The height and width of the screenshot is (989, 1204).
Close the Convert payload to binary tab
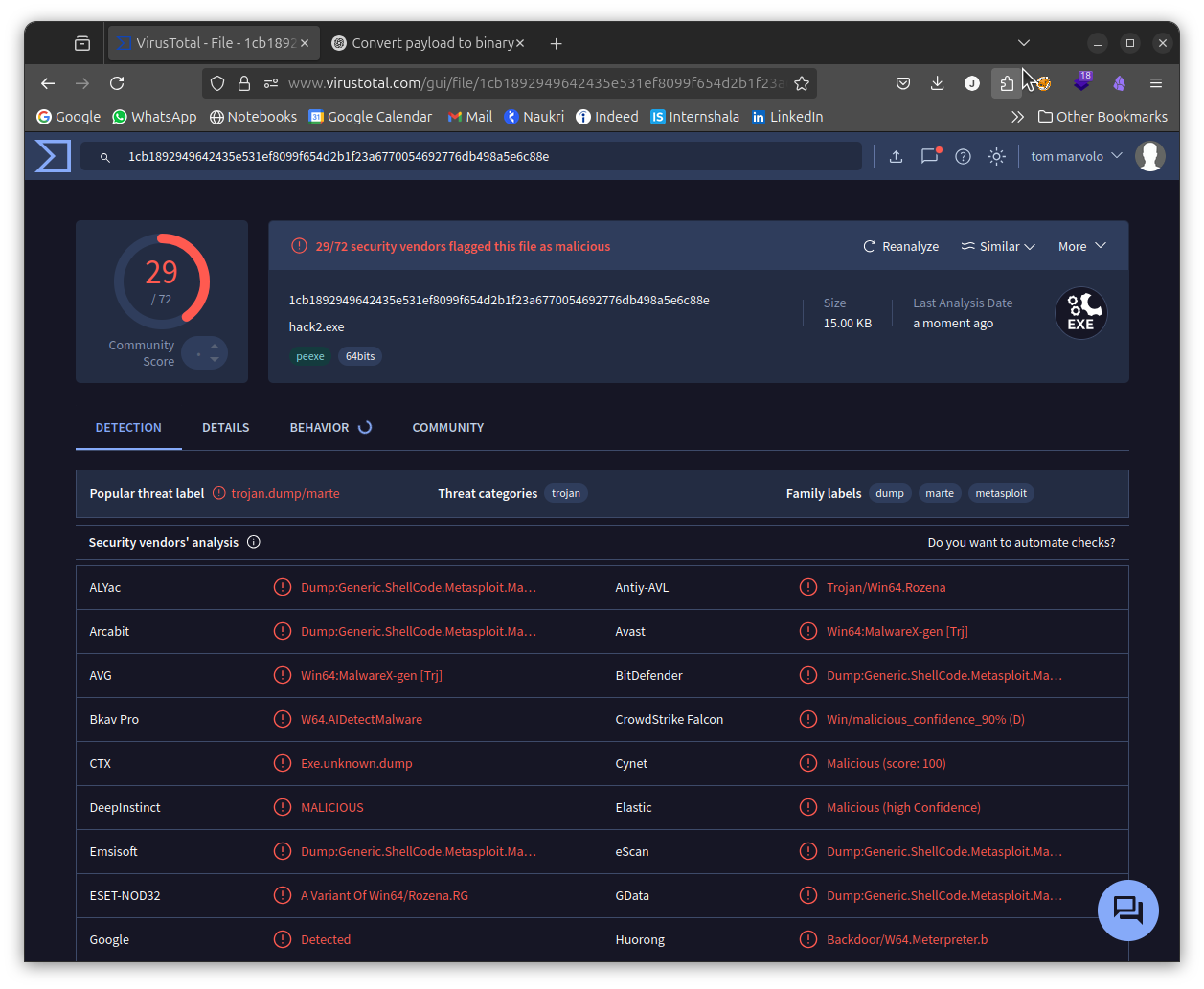[x=520, y=43]
